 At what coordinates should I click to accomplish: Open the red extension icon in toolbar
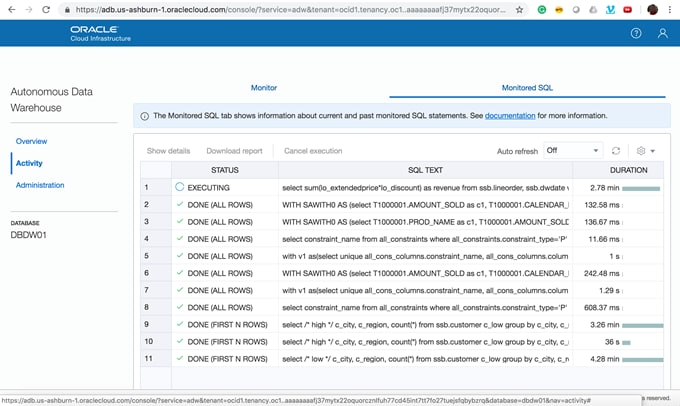click(x=627, y=9)
